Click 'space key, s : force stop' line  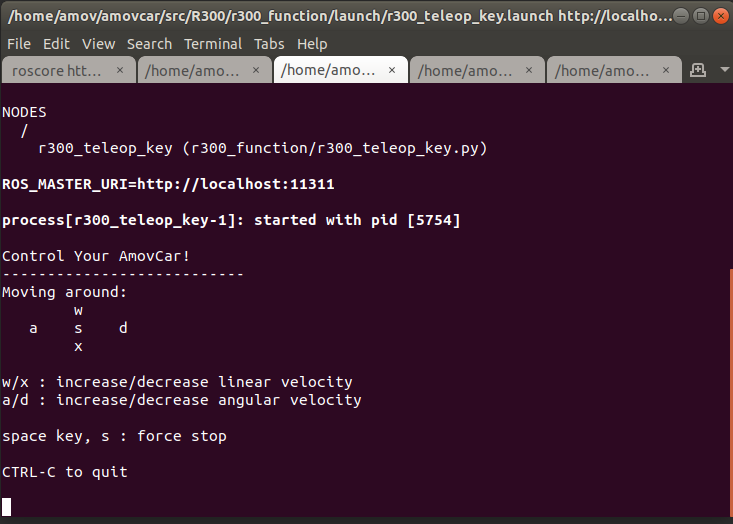click(114, 436)
